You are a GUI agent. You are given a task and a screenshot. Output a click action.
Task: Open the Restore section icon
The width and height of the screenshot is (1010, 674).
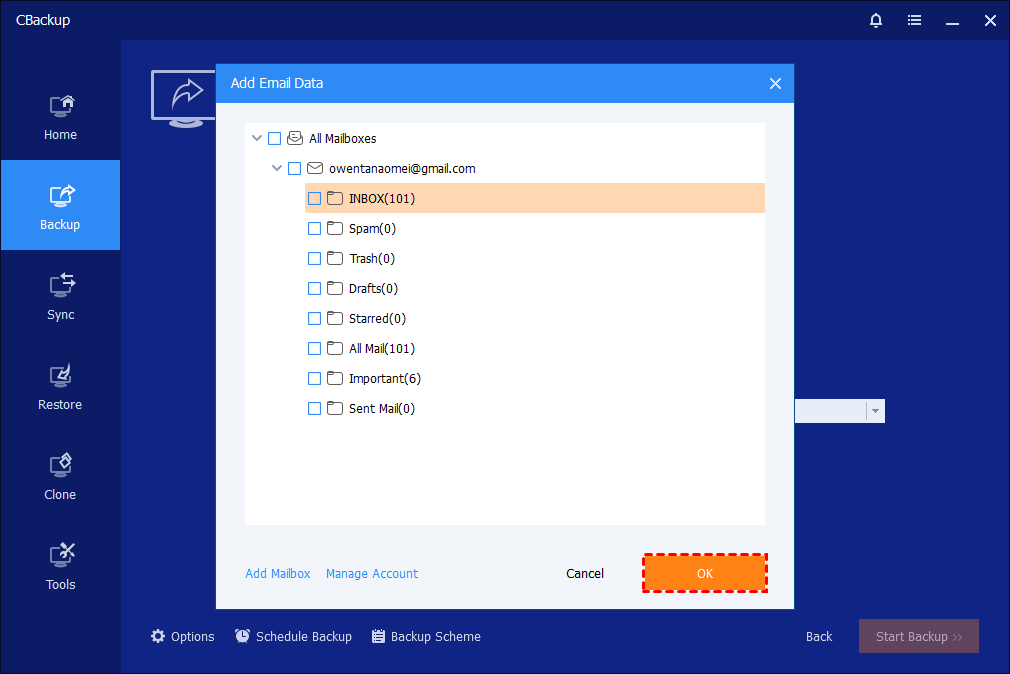pyautogui.click(x=61, y=375)
